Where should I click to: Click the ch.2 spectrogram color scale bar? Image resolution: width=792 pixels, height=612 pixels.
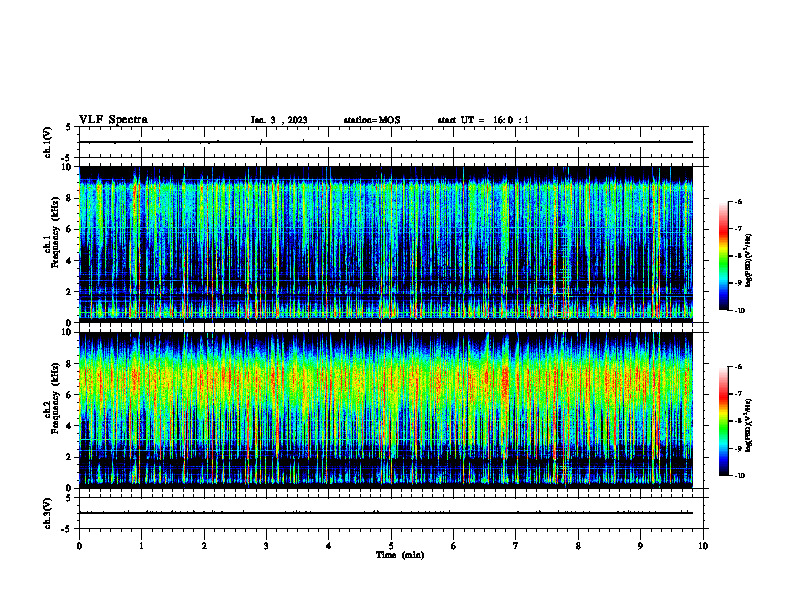[724, 421]
